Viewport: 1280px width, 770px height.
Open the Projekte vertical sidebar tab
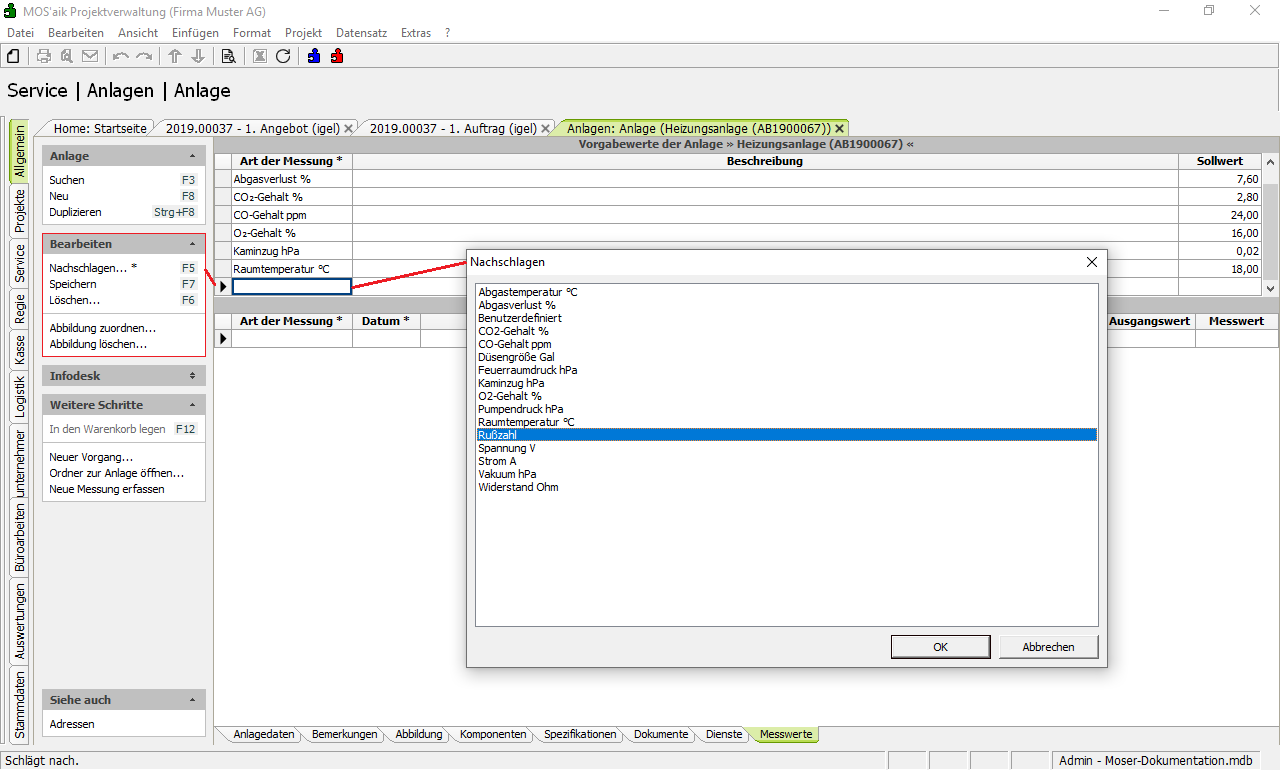point(20,210)
